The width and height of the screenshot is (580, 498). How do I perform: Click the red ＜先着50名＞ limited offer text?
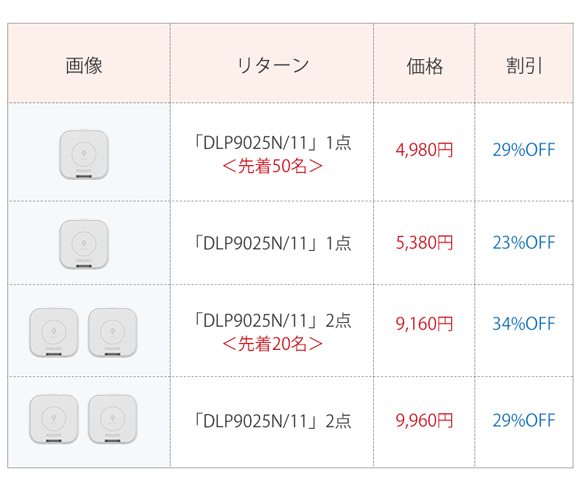pos(273,166)
